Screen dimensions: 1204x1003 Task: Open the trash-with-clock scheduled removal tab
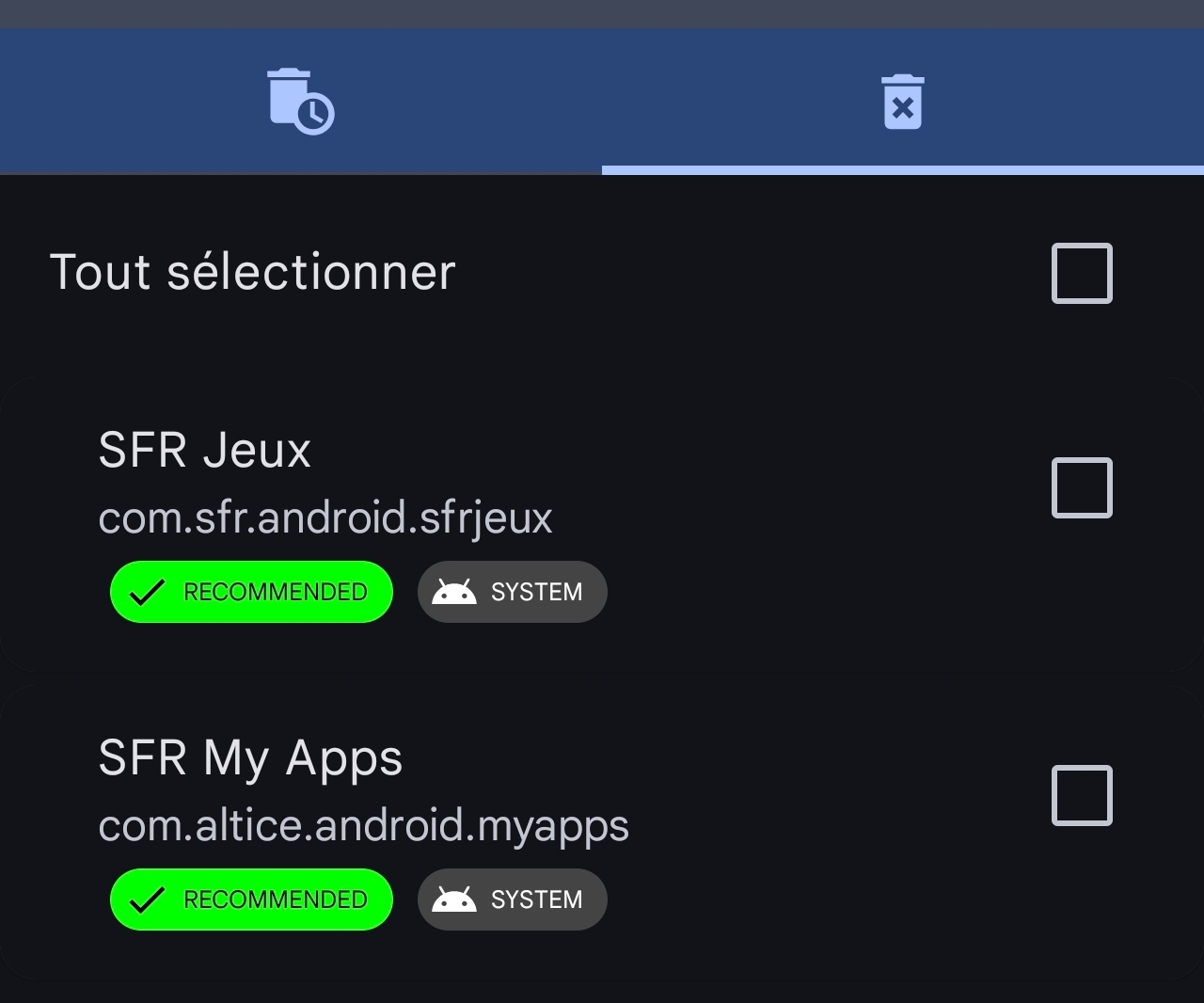click(x=301, y=101)
